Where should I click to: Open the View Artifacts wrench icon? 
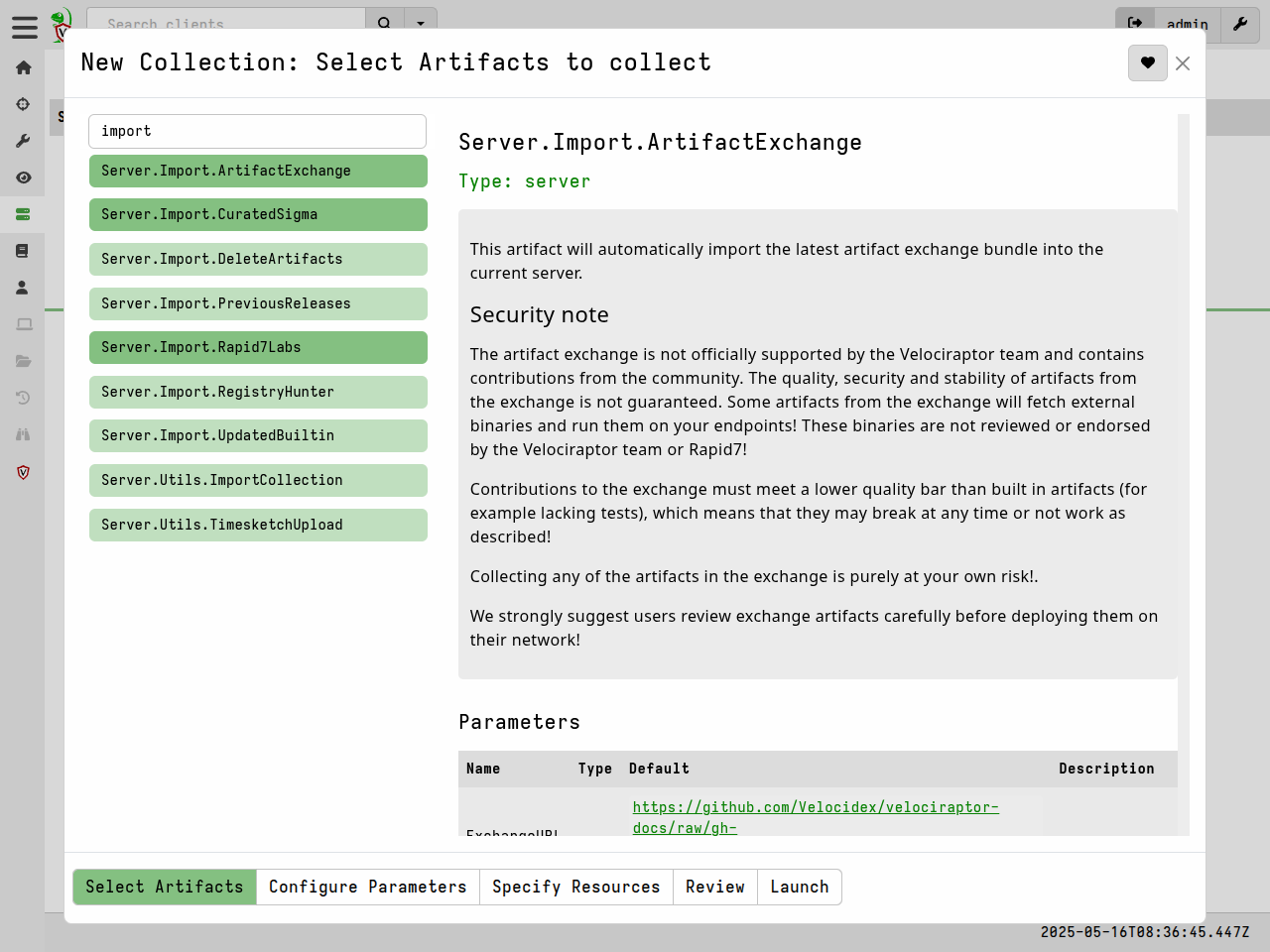tap(22, 140)
